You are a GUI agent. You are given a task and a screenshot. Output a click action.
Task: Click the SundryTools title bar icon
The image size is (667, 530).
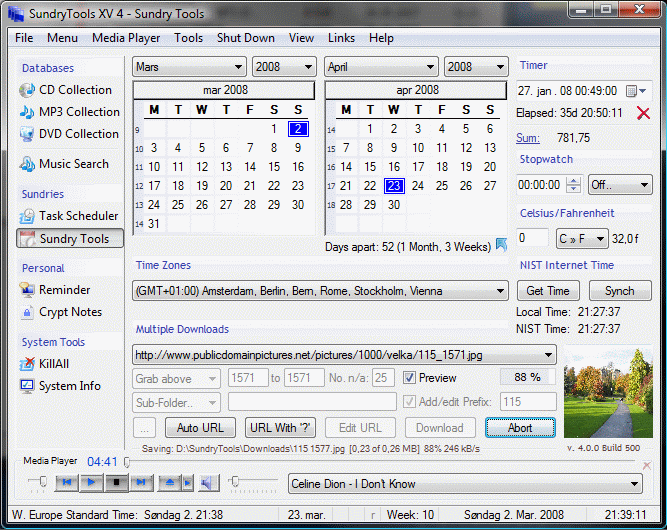coord(16,14)
